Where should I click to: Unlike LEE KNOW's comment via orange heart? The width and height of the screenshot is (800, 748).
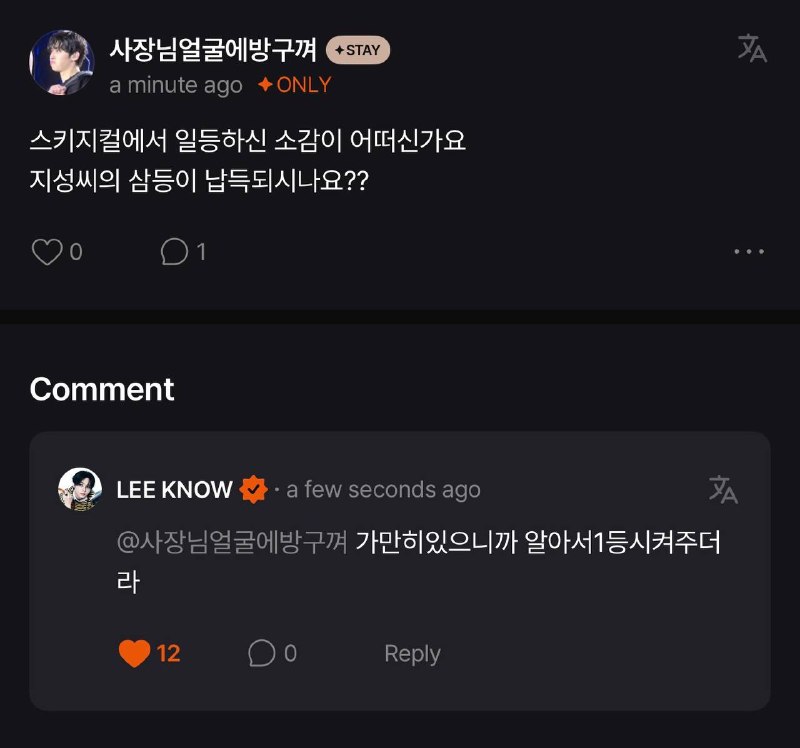pos(134,654)
